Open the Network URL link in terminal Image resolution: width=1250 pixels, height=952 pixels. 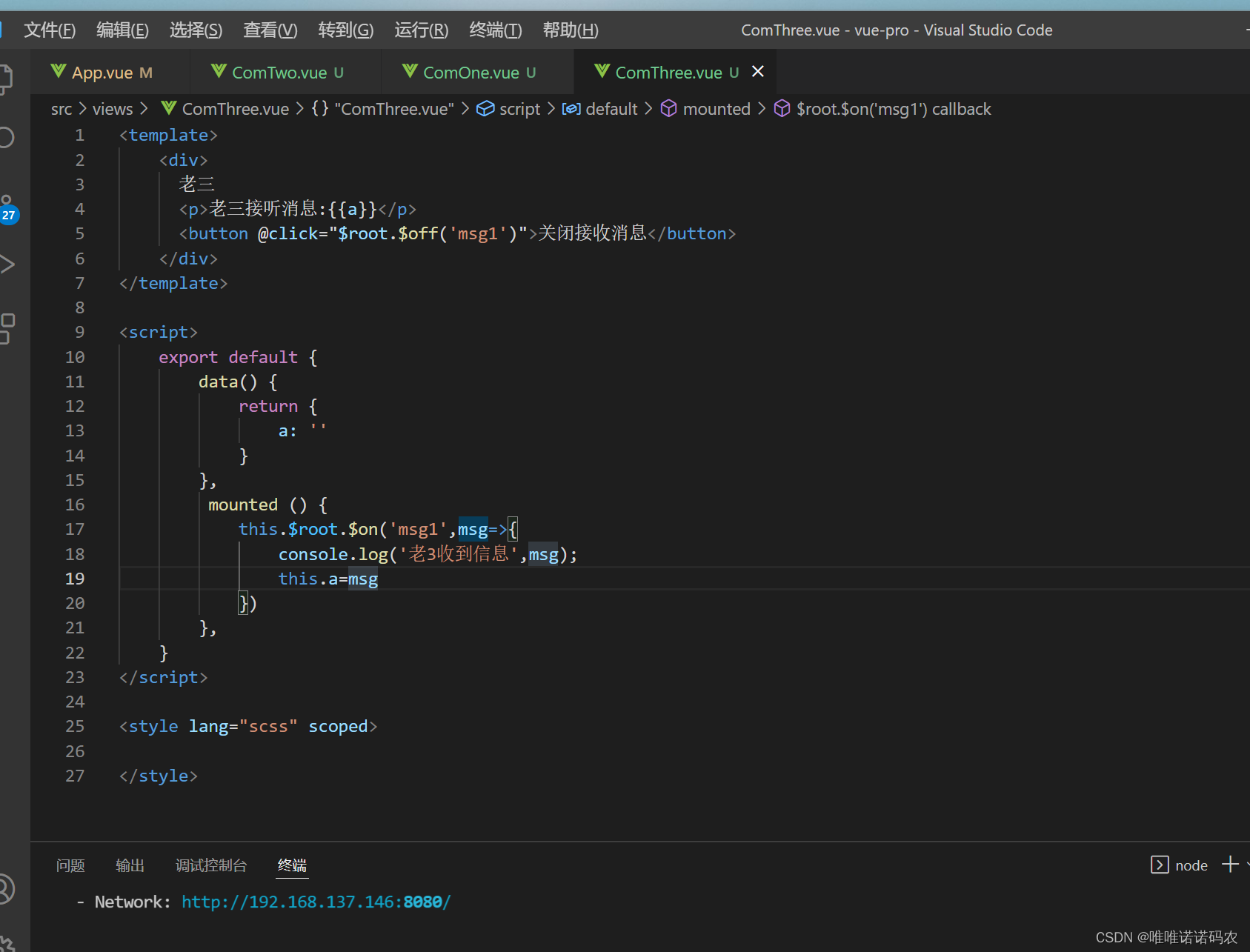(x=316, y=902)
